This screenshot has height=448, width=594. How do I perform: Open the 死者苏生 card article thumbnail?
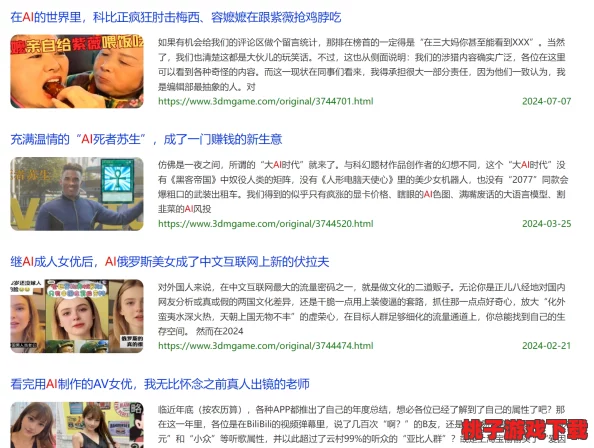(x=77, y=194)
